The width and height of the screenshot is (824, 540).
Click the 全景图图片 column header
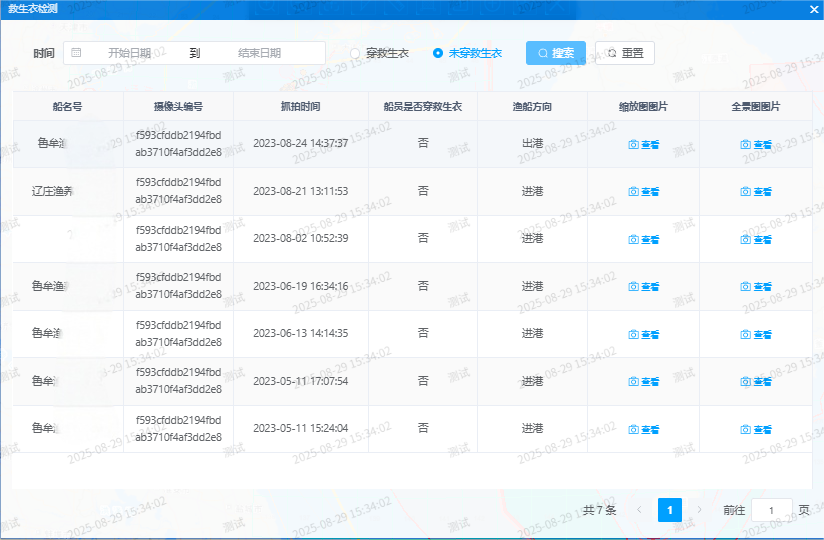(756, 107)
